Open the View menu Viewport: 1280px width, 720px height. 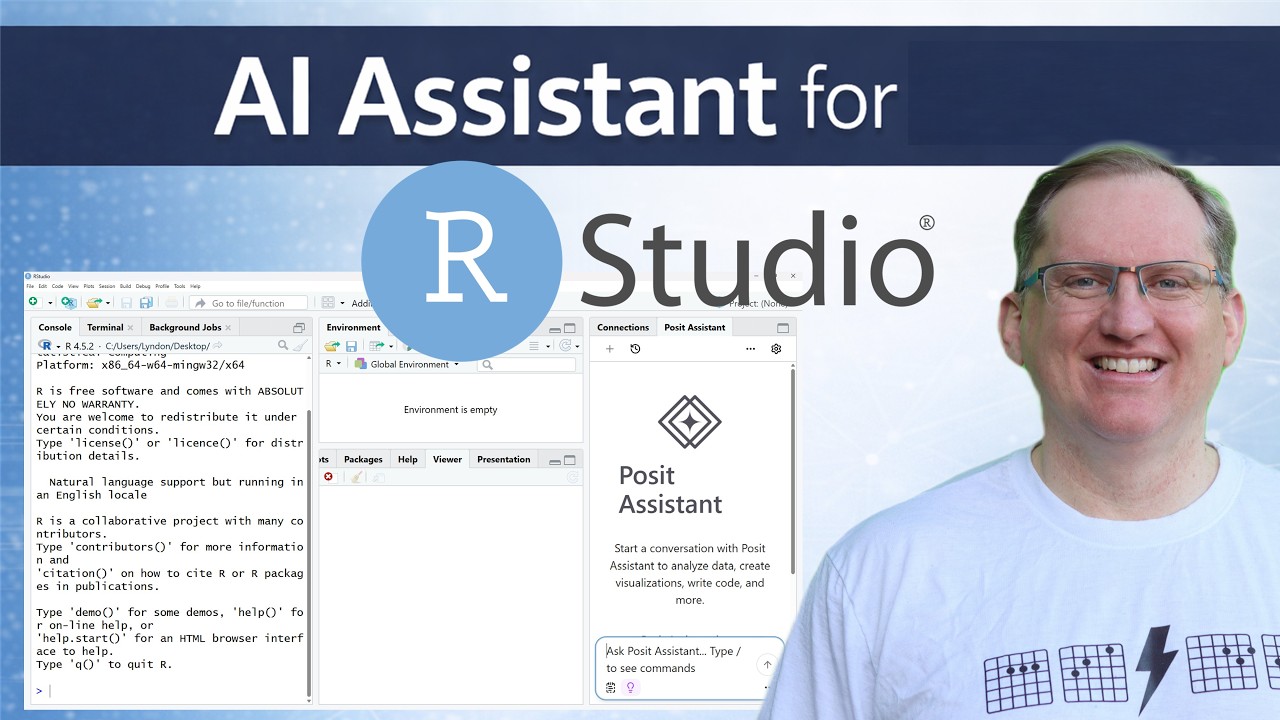73,286
